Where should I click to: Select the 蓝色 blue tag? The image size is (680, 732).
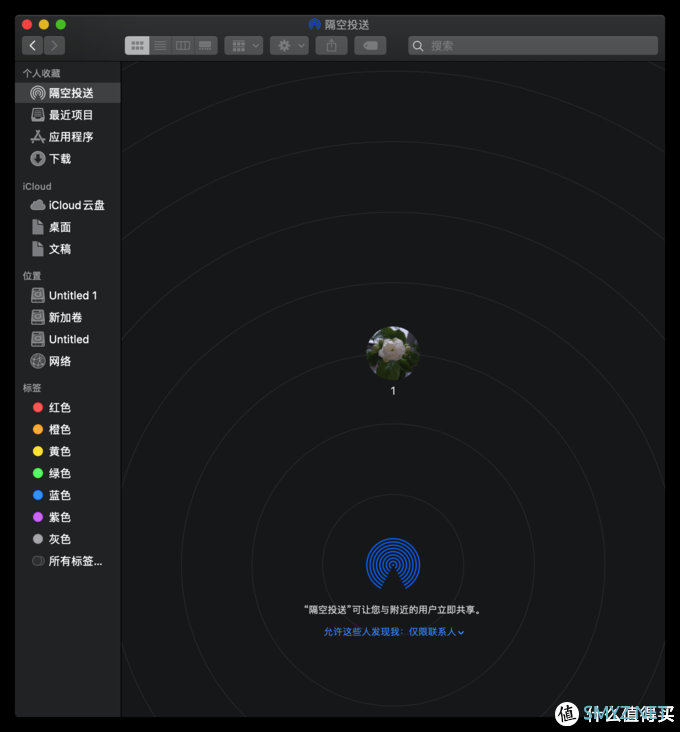[x=68, y=495]
